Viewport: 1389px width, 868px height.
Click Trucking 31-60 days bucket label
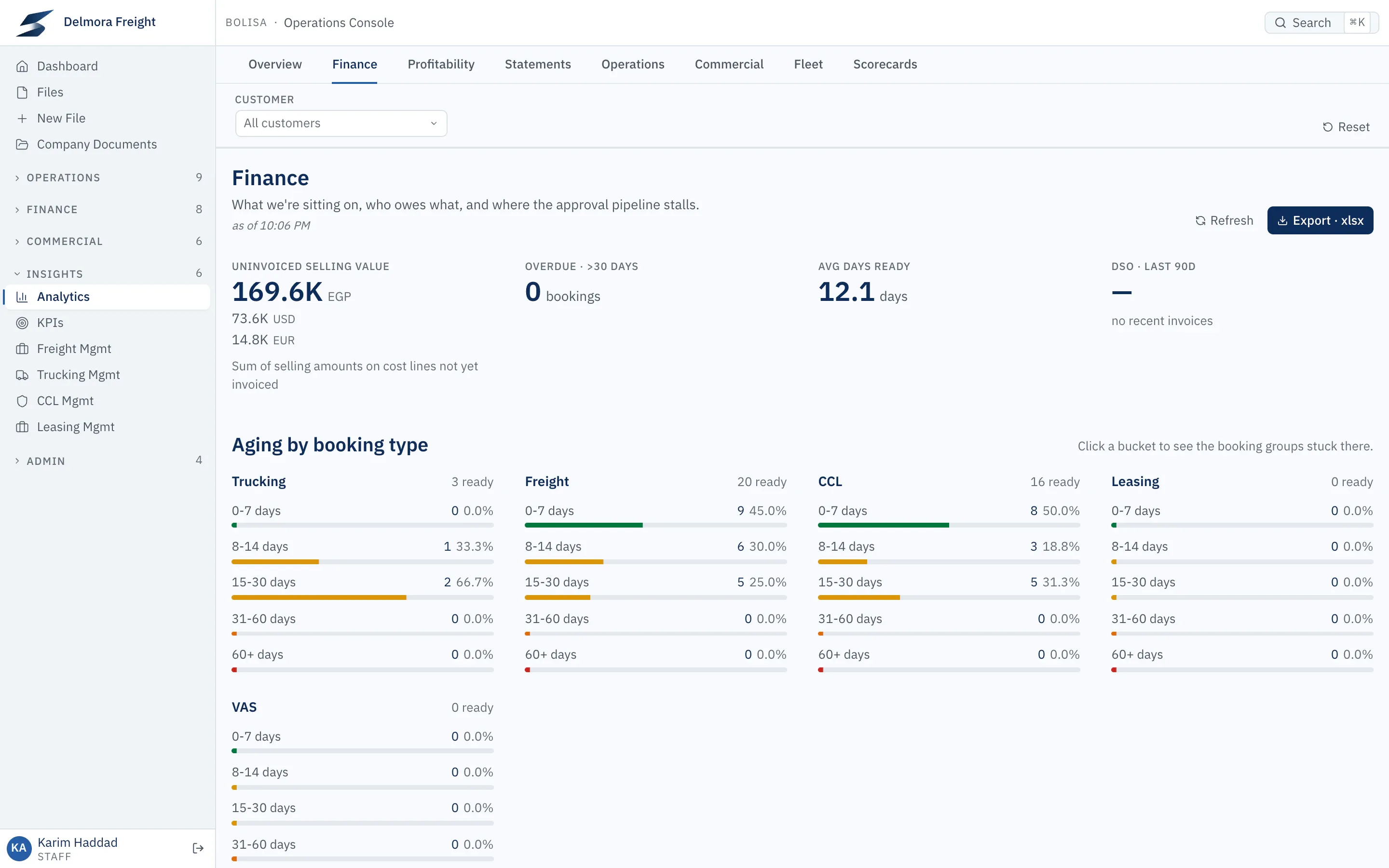click(263, 619)
